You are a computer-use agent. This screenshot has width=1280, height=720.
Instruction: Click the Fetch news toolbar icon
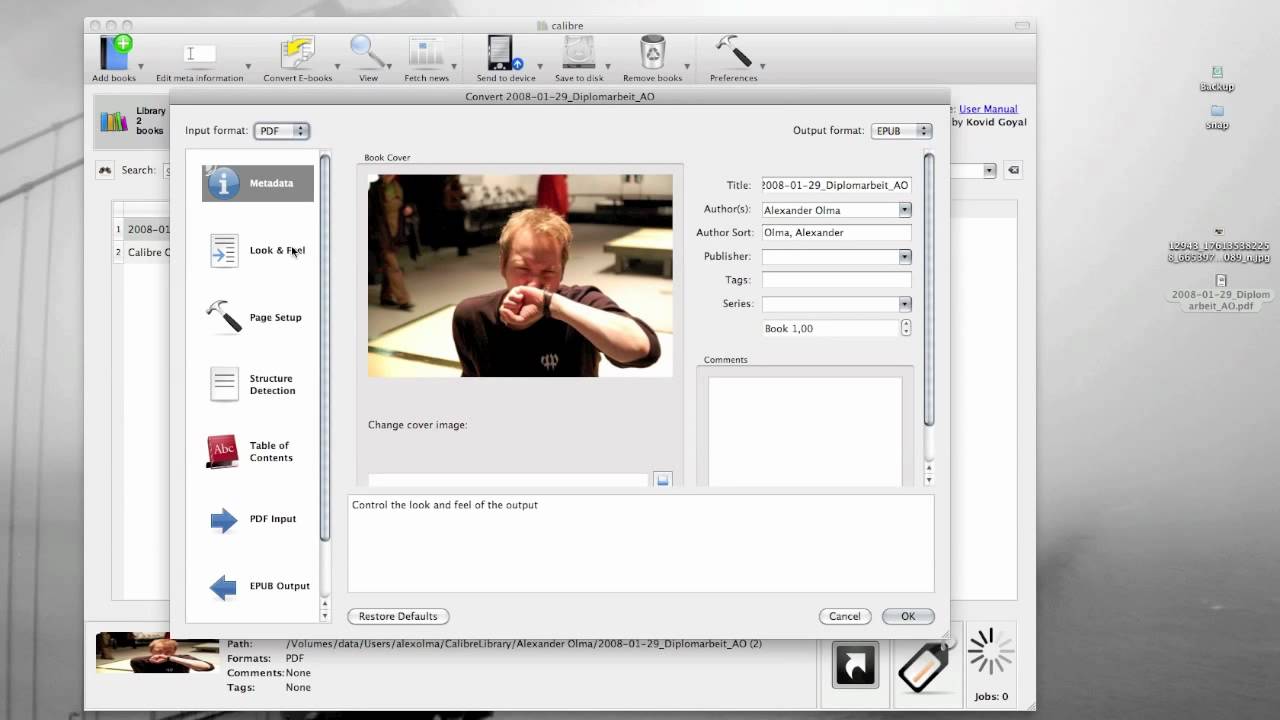pos(426,53)
